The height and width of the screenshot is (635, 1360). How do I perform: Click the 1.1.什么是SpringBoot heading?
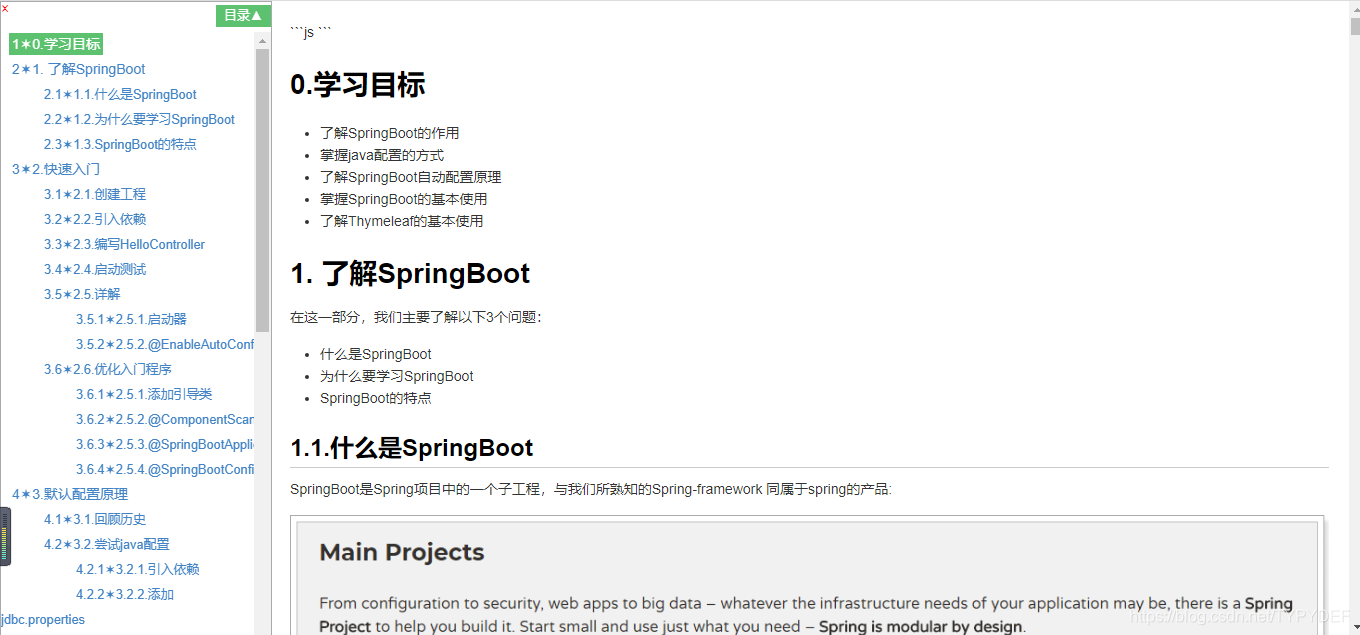tap(412, 448)
